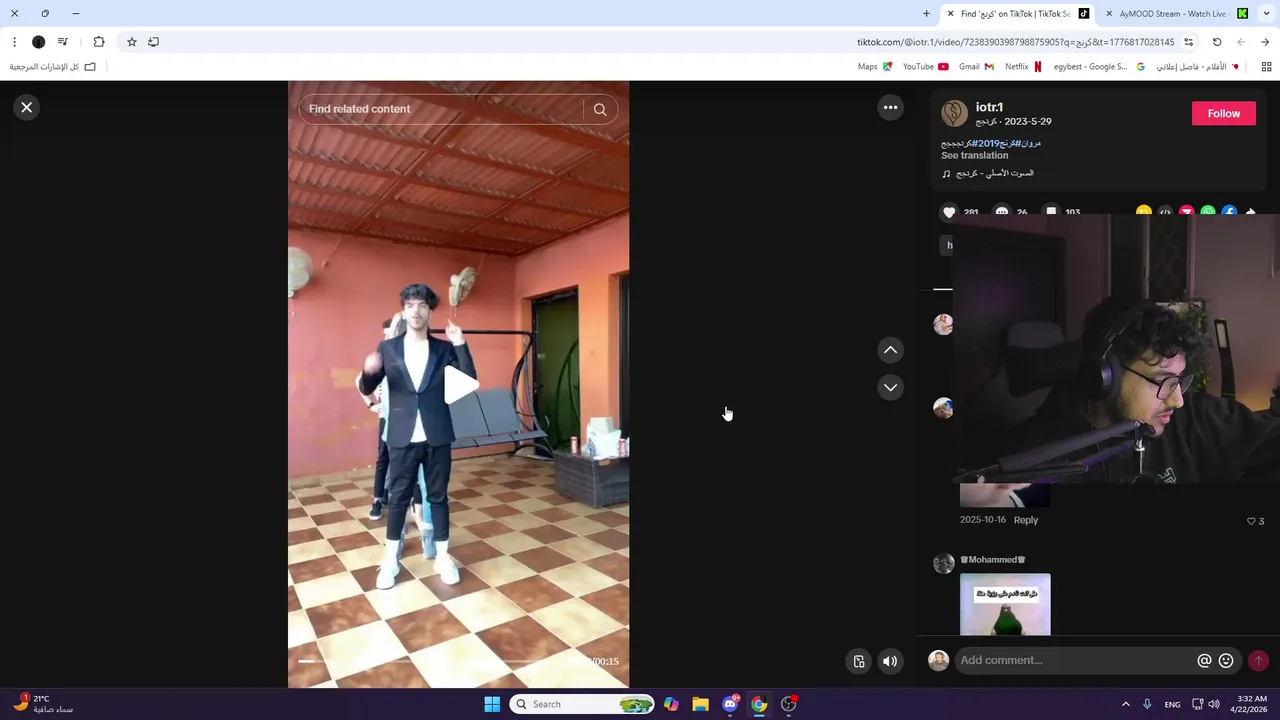Viewport: 1280px width, 720px height.
Task: Open iotr.1 profile avatar
Action: [954, 113]
